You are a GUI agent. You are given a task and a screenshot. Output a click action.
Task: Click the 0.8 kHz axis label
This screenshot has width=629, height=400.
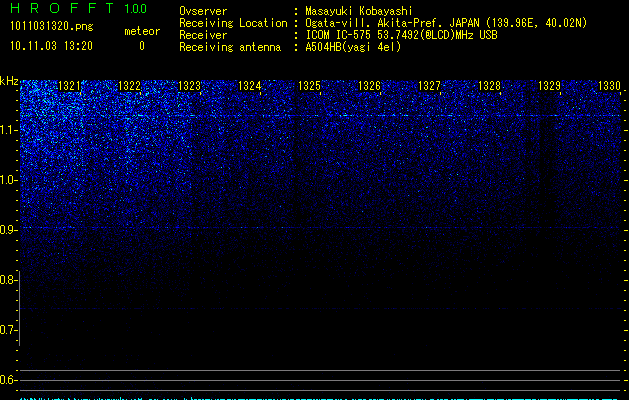coord(8,280)
